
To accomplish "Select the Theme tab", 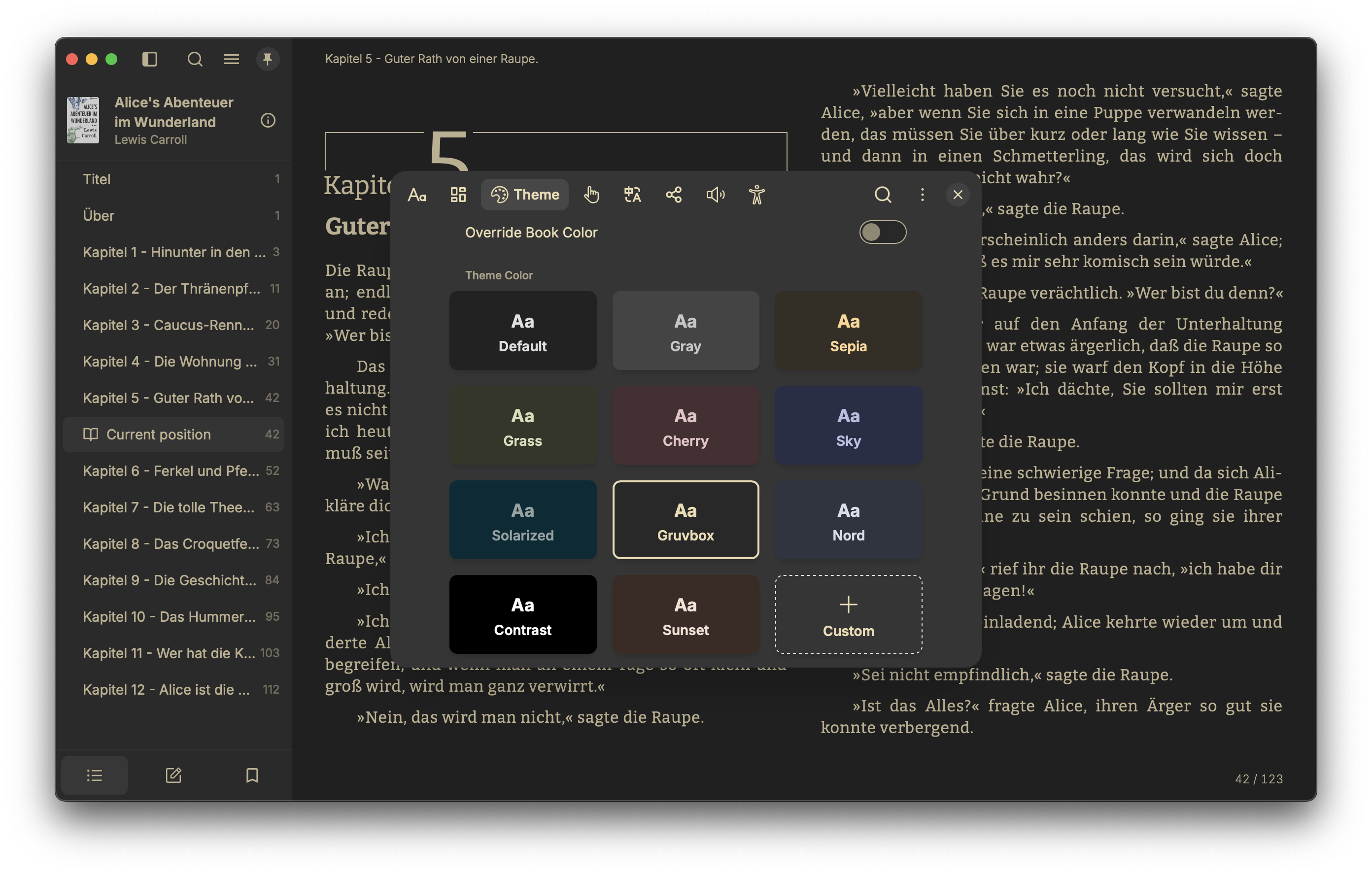I will point(525,195).
